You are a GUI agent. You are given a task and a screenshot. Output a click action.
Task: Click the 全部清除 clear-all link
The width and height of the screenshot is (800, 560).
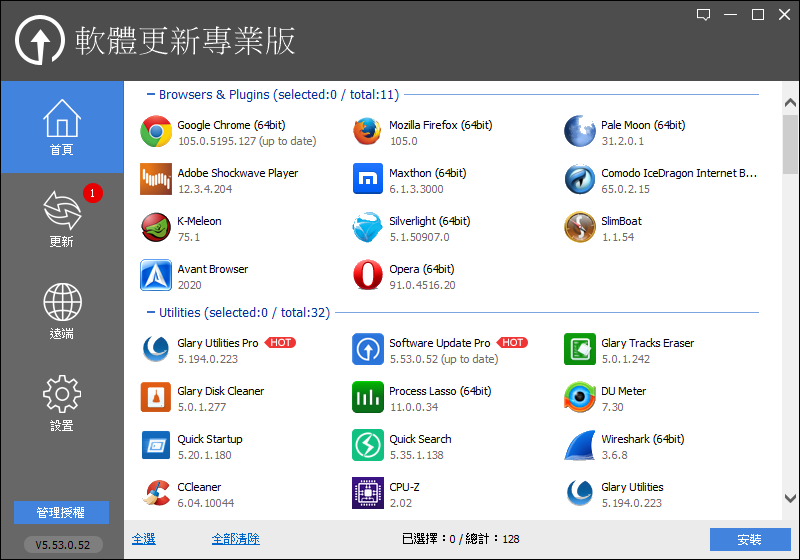tap(236, 539)
